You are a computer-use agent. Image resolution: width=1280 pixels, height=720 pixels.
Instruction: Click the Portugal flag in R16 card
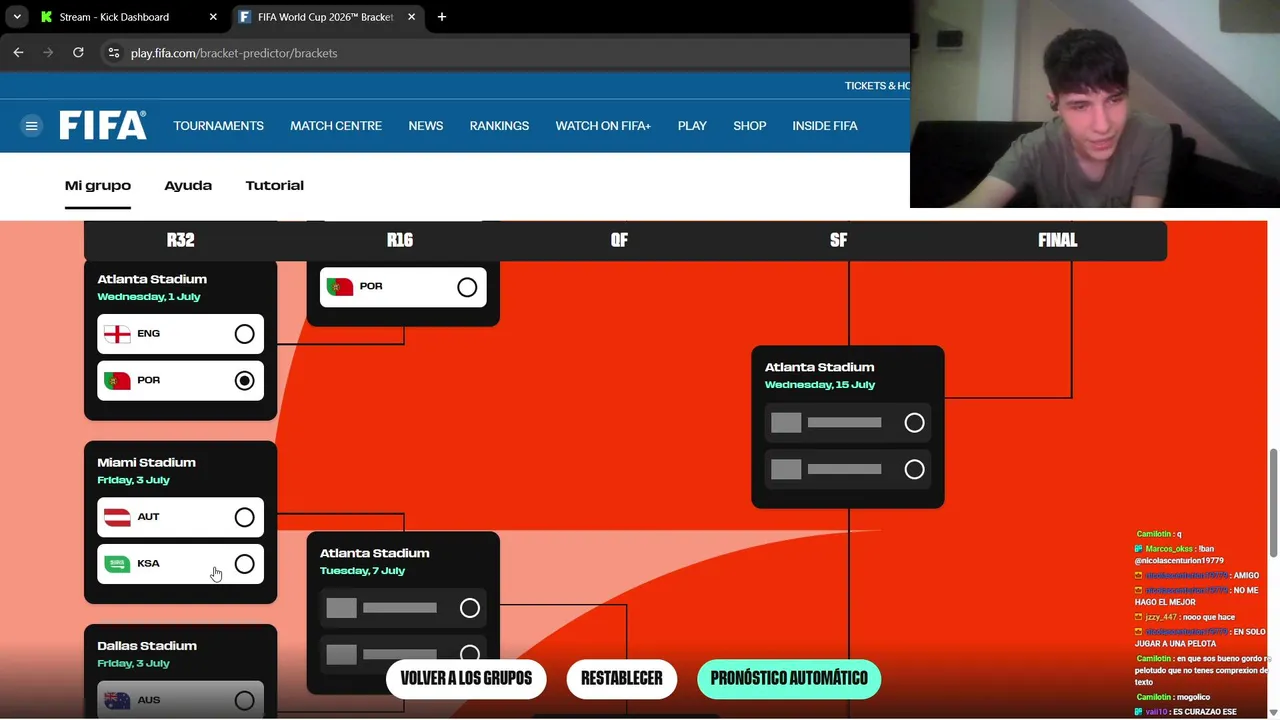(340, 287)
